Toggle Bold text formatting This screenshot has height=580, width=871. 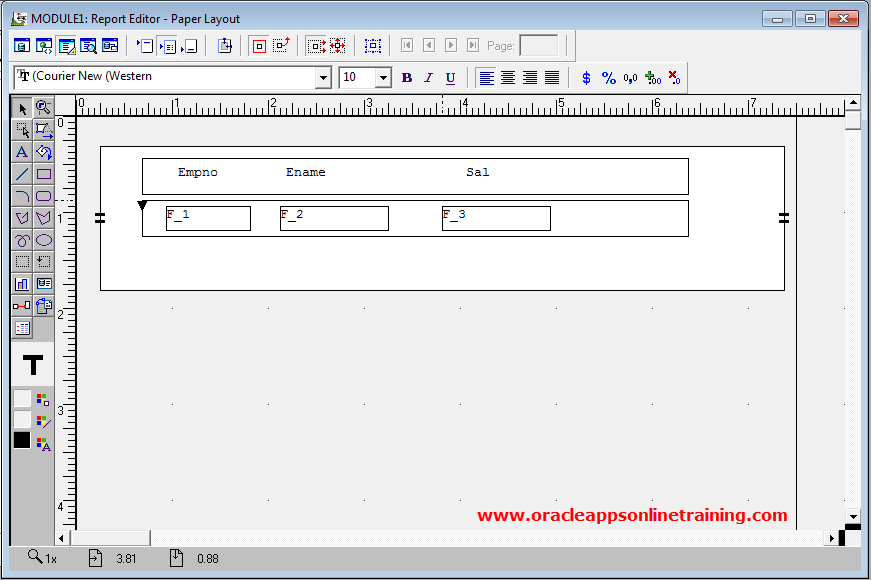(407, 78)
